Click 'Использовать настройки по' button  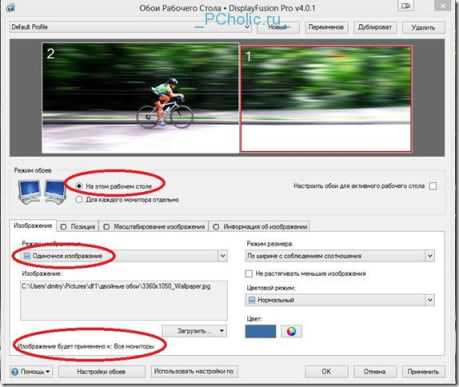pyautogui.click(x=194, y=371)
